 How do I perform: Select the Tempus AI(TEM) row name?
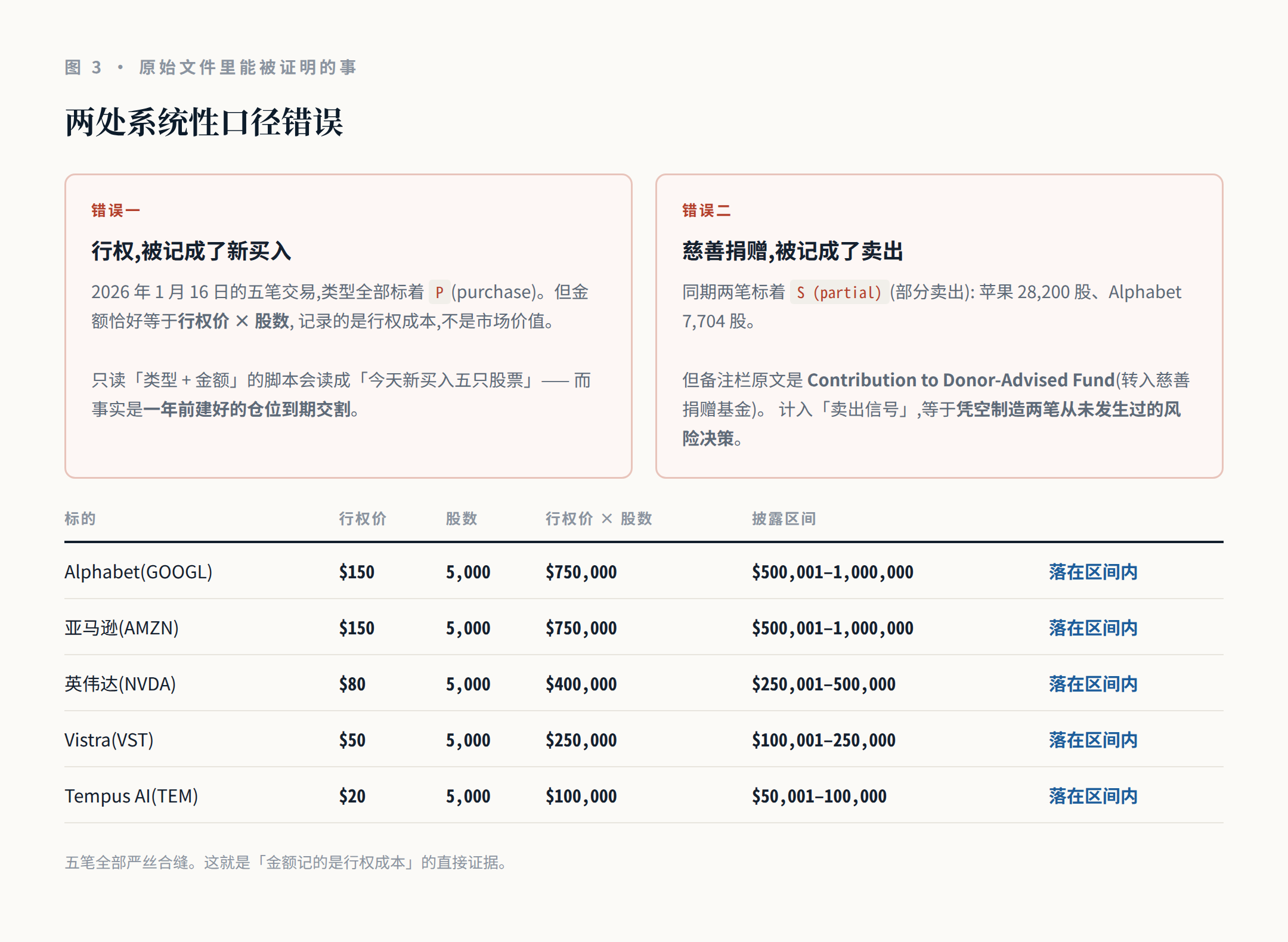tap(131, 796)
